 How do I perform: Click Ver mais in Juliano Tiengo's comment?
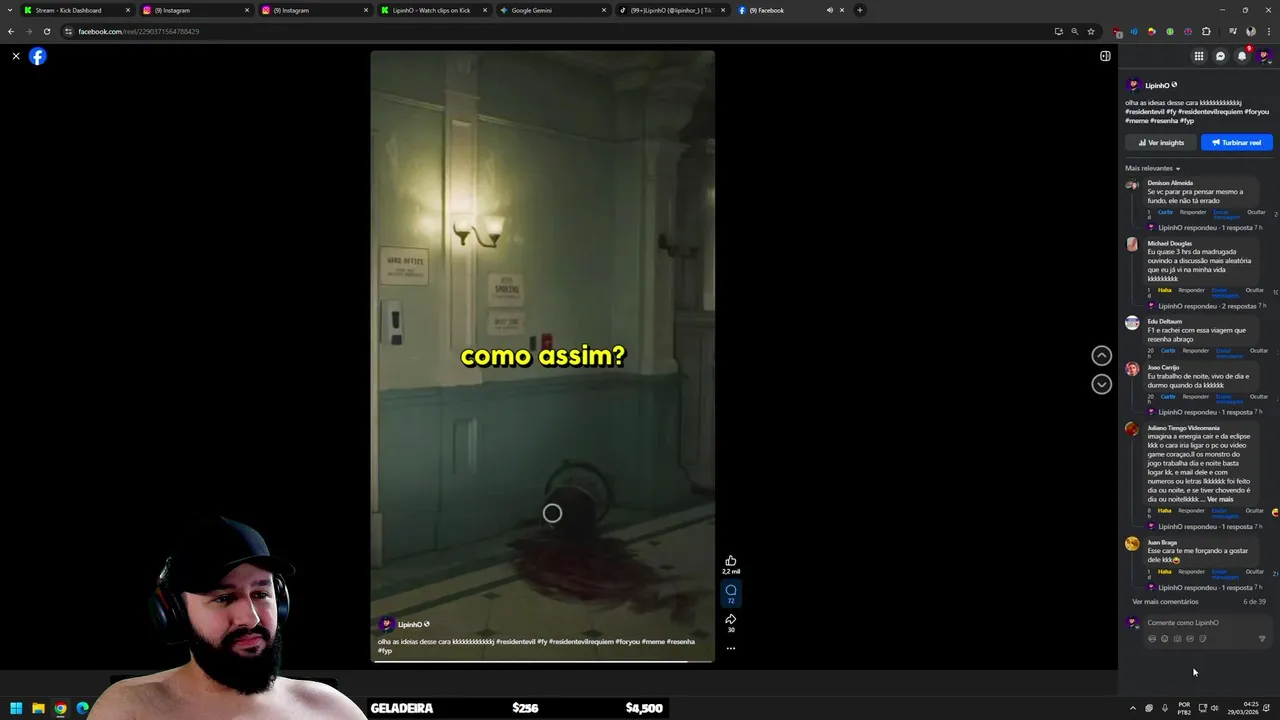pyautogui.click(x=1220, y=499)
